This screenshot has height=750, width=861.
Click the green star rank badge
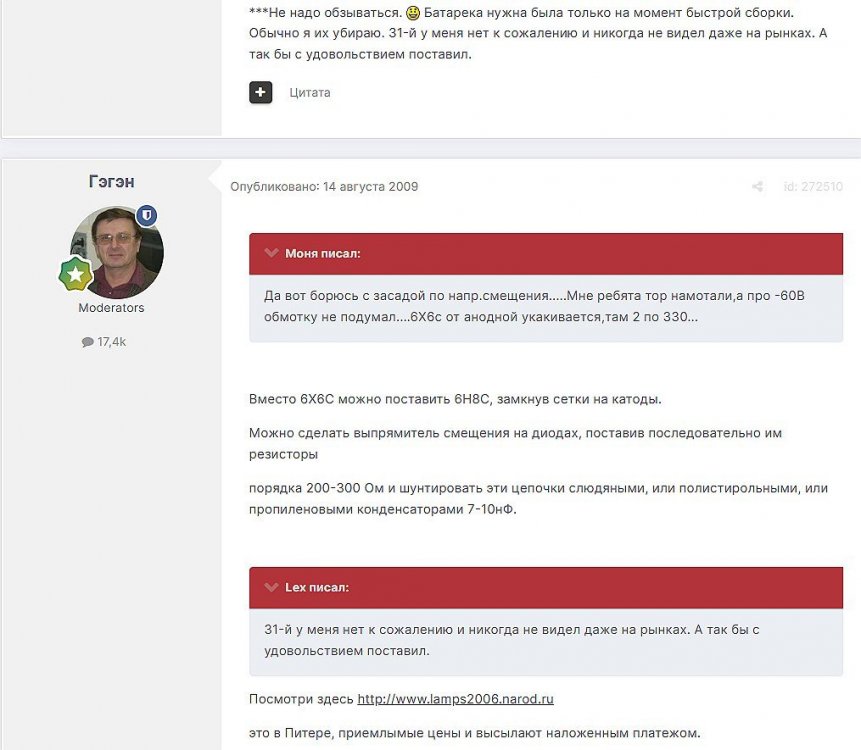tap(75, 274)
